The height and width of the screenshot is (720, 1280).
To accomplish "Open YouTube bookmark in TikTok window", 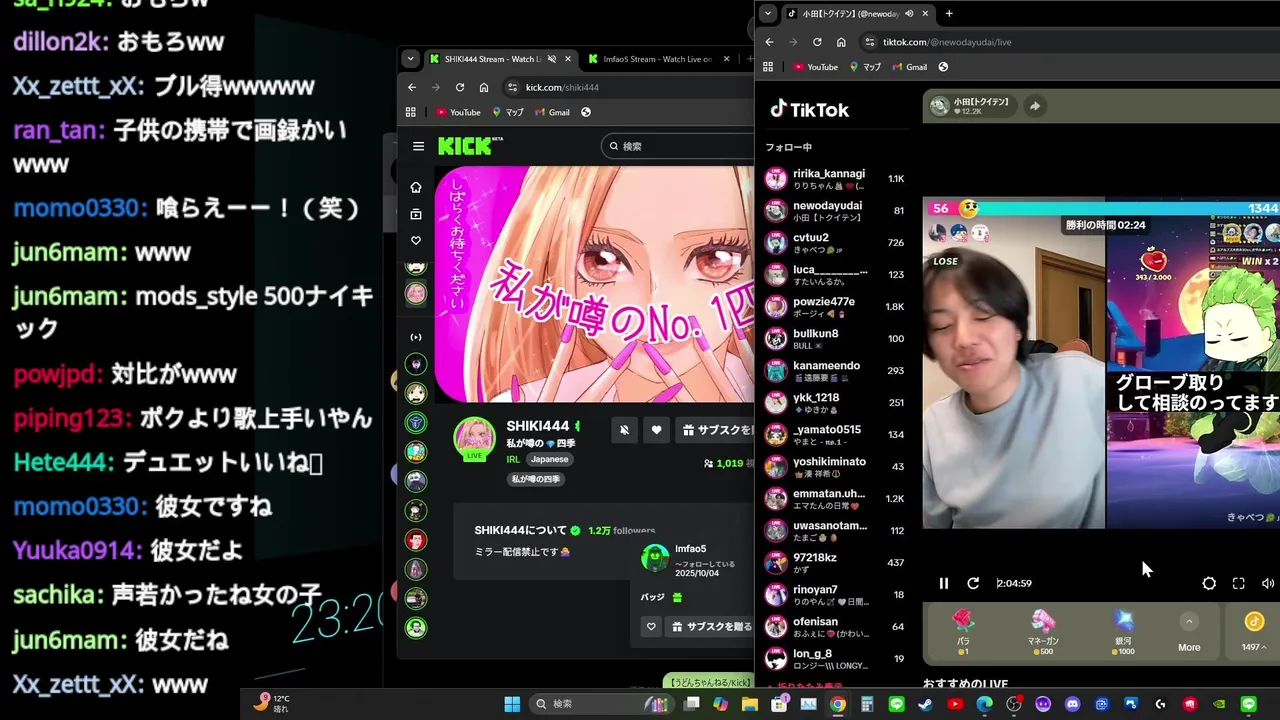I will click(x=816, y=67).
